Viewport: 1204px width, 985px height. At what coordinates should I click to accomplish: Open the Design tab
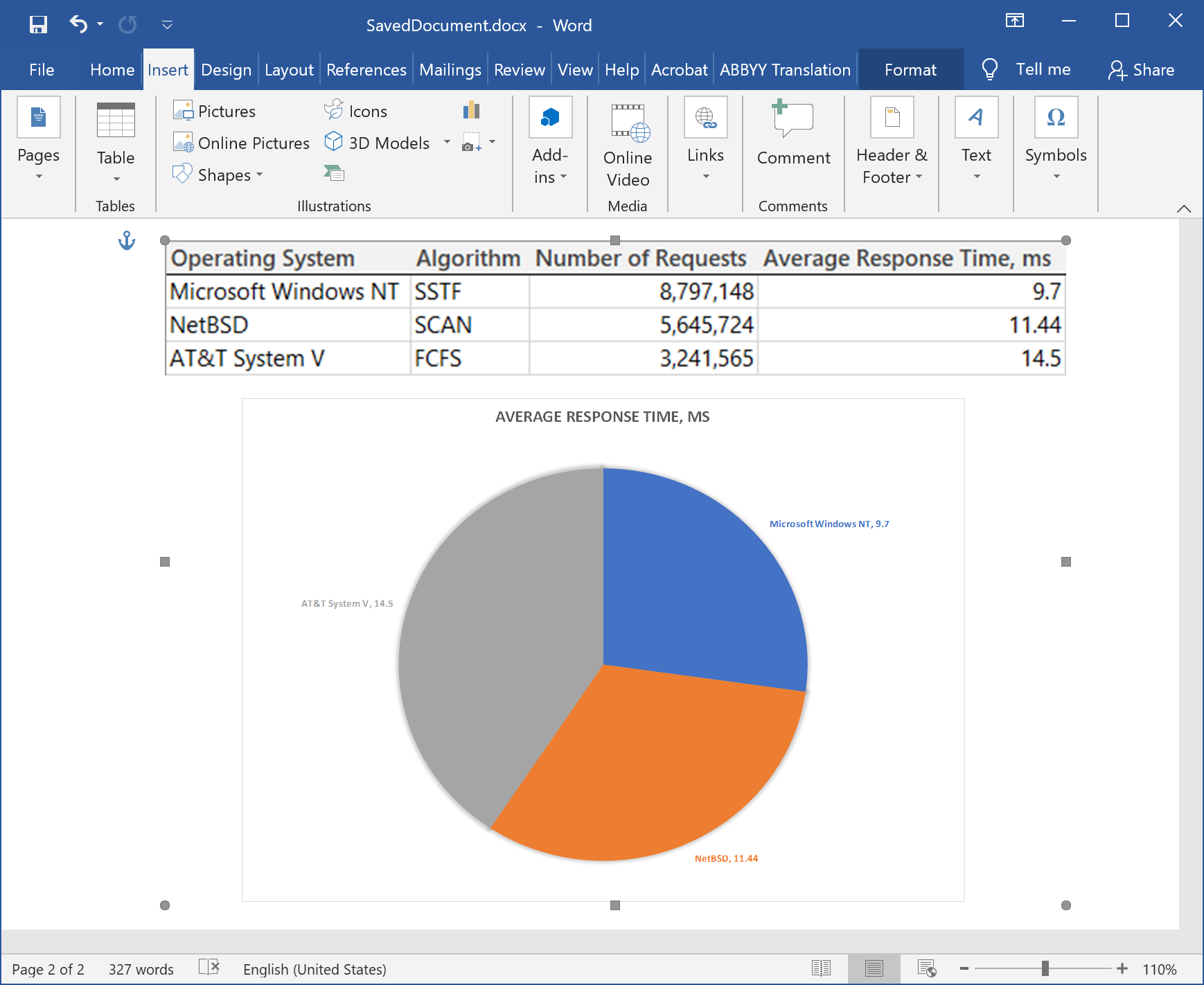pos(226,70)
